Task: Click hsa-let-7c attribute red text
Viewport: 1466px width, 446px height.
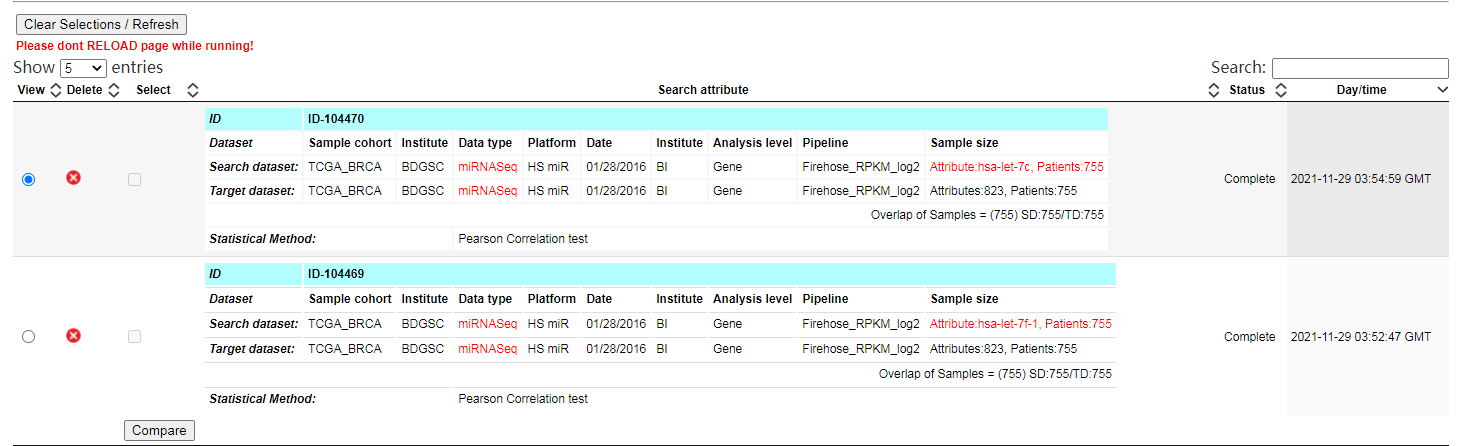Action: (x=1017, y=167)
